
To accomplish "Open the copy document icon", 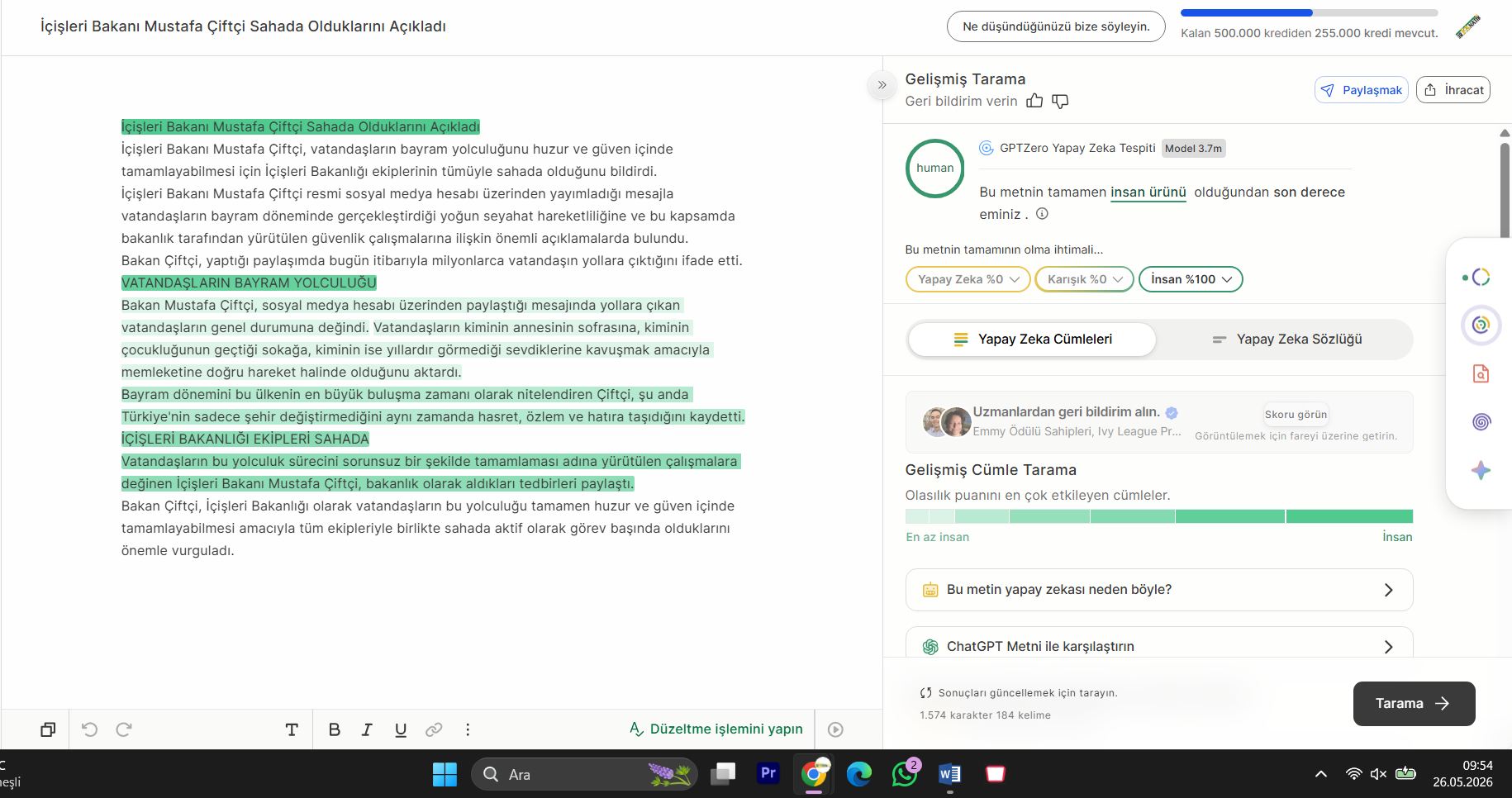I will [x=48, y=729].
